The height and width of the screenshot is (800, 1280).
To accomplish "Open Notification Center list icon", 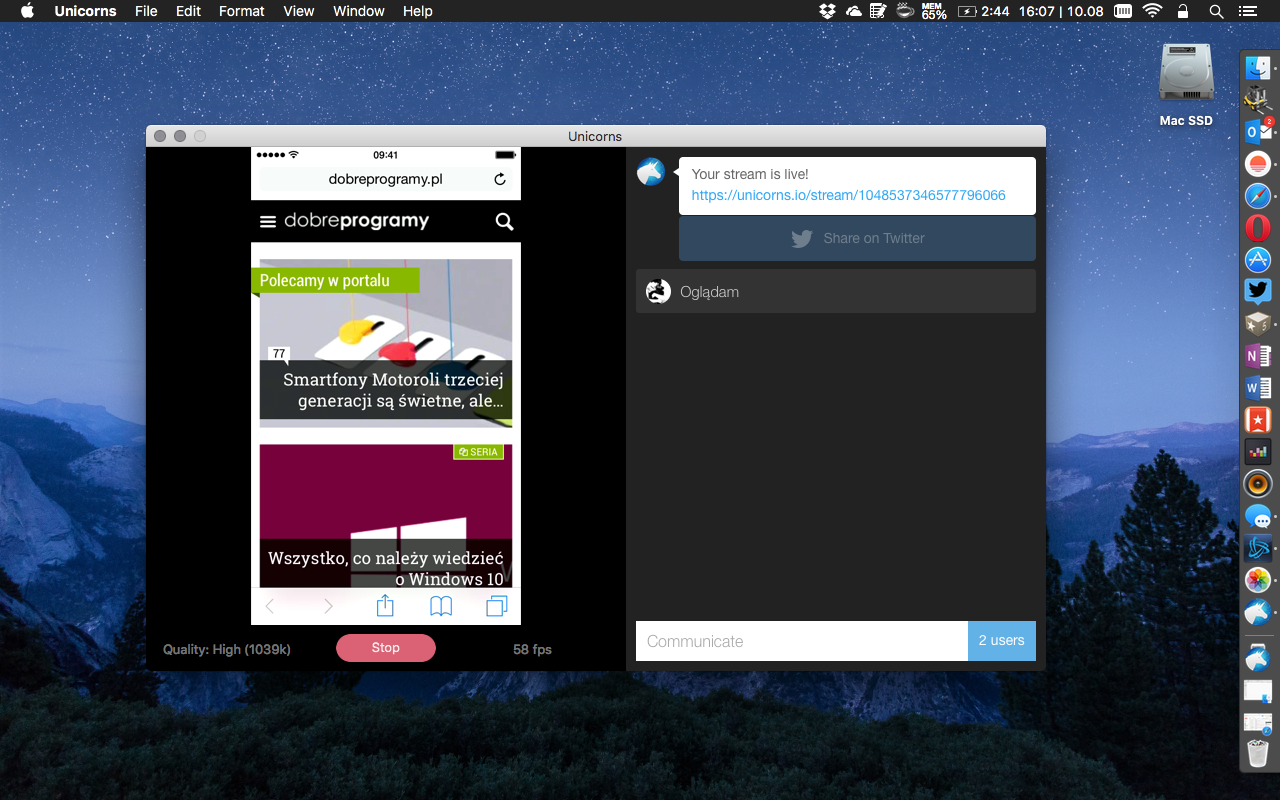I will pos(1247,11).
